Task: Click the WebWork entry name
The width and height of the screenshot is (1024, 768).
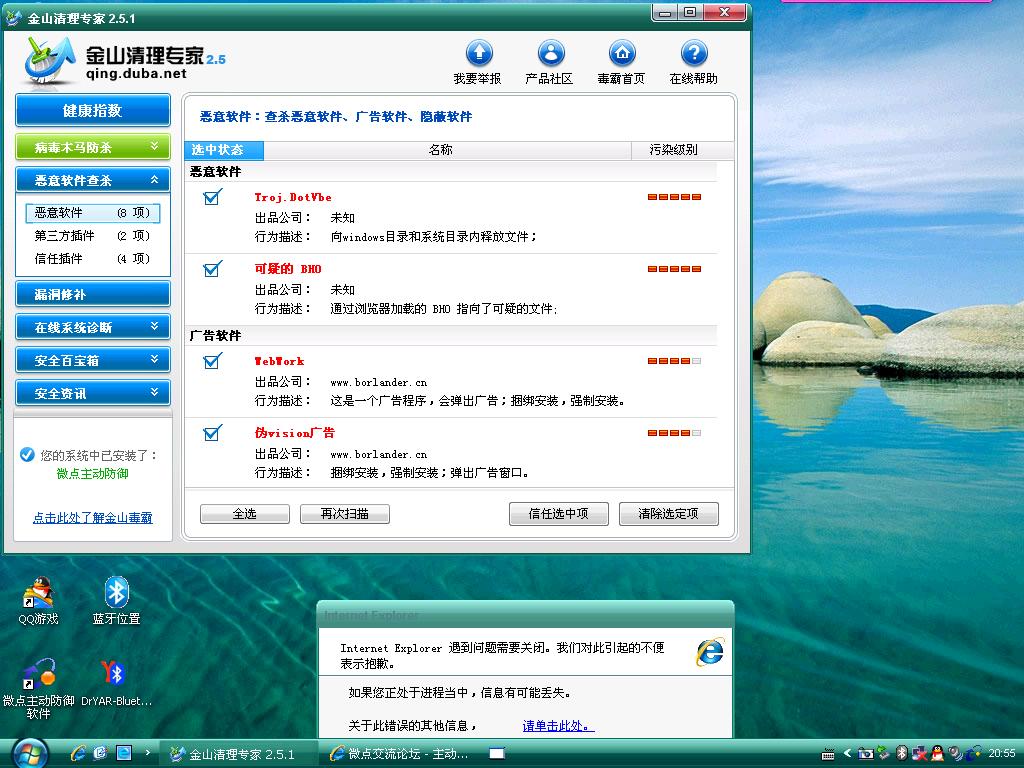Action: pyautogui.click(x=280, y=361)
